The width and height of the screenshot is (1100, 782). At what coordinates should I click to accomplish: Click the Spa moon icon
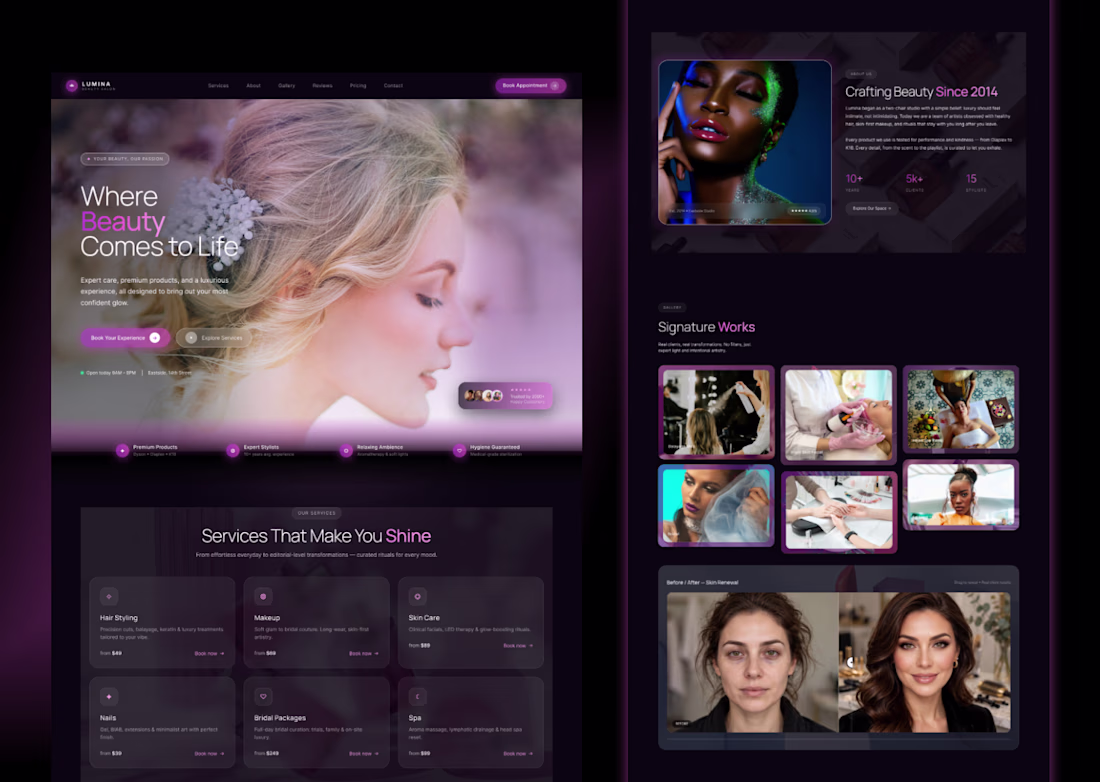coord(417,696)
